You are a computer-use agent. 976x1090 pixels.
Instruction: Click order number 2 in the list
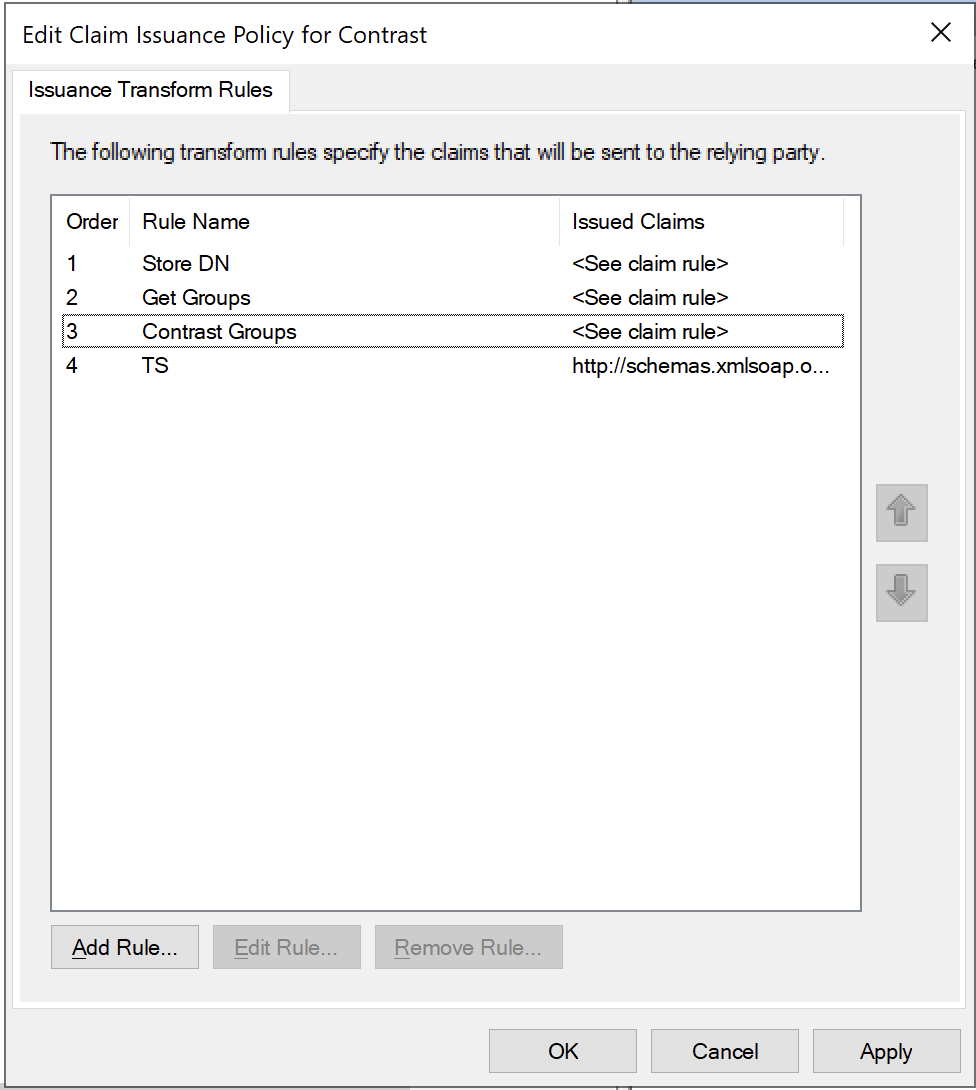coord(72,298)
